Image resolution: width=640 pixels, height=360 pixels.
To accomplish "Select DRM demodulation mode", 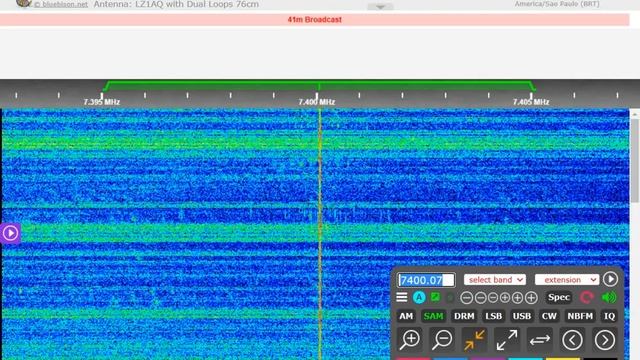I will click(464, 316).
